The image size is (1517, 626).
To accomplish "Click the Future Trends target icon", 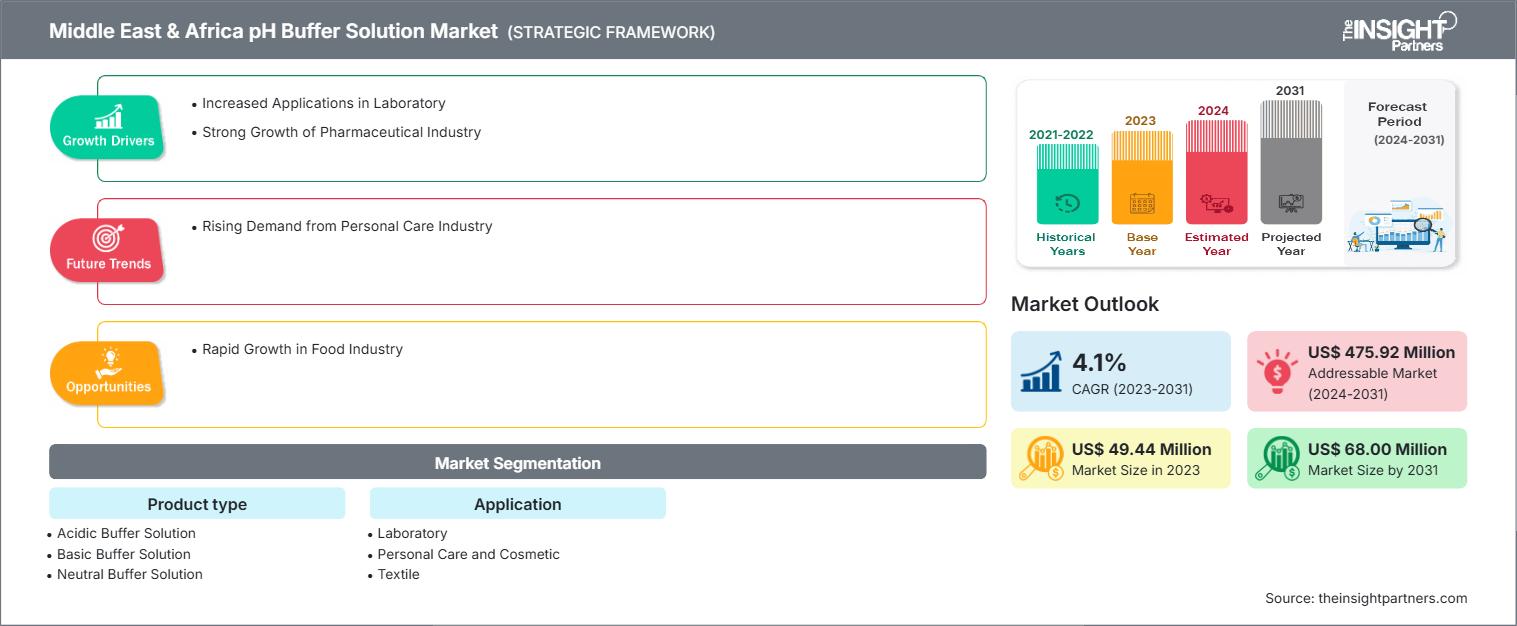I will 108,239.
